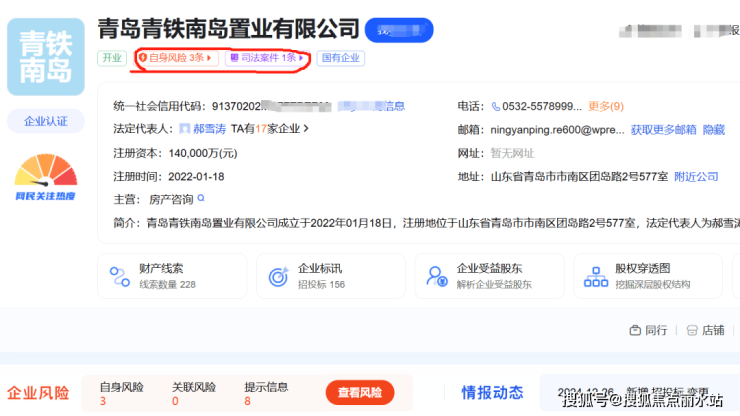Expand the 自身风险 3条 tag
740x416 pixels.
tap(176, 58)
